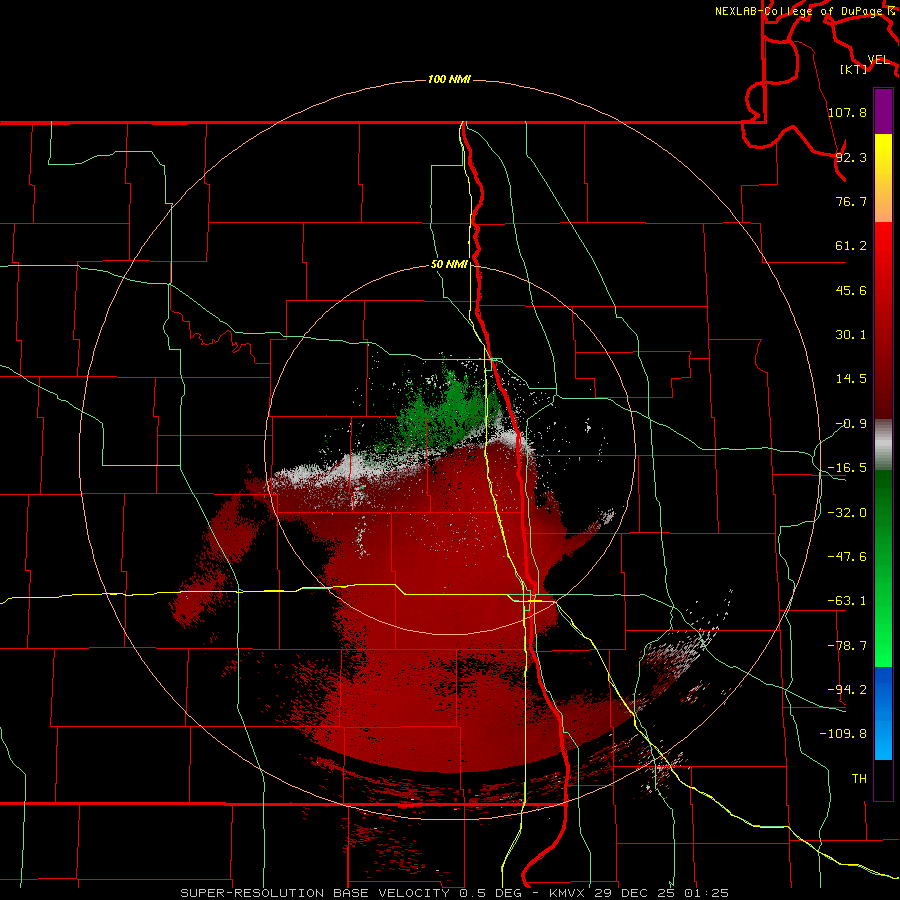Select the 61.2 legend value
The height and width of the screenshot is (900, 900).
tap(851, 246)
